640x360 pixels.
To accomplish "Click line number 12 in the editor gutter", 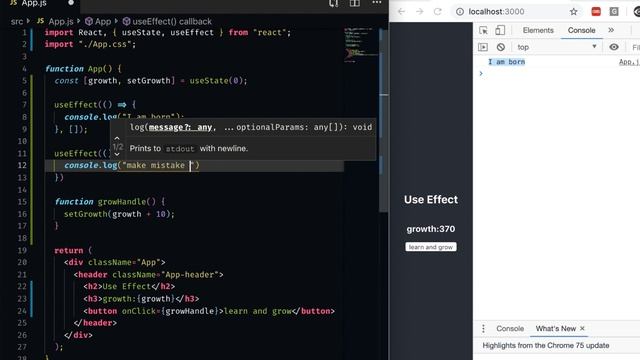I will 22,165.
